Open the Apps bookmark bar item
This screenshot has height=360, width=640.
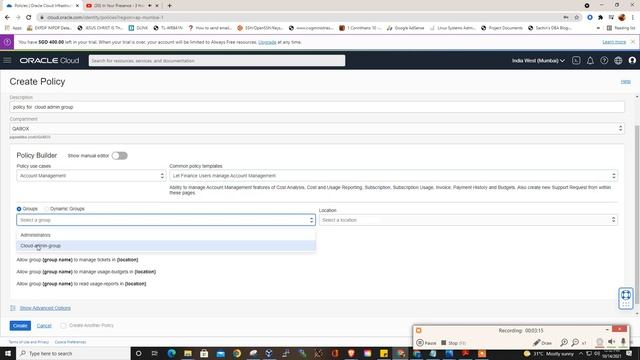[x=13, y=28]
